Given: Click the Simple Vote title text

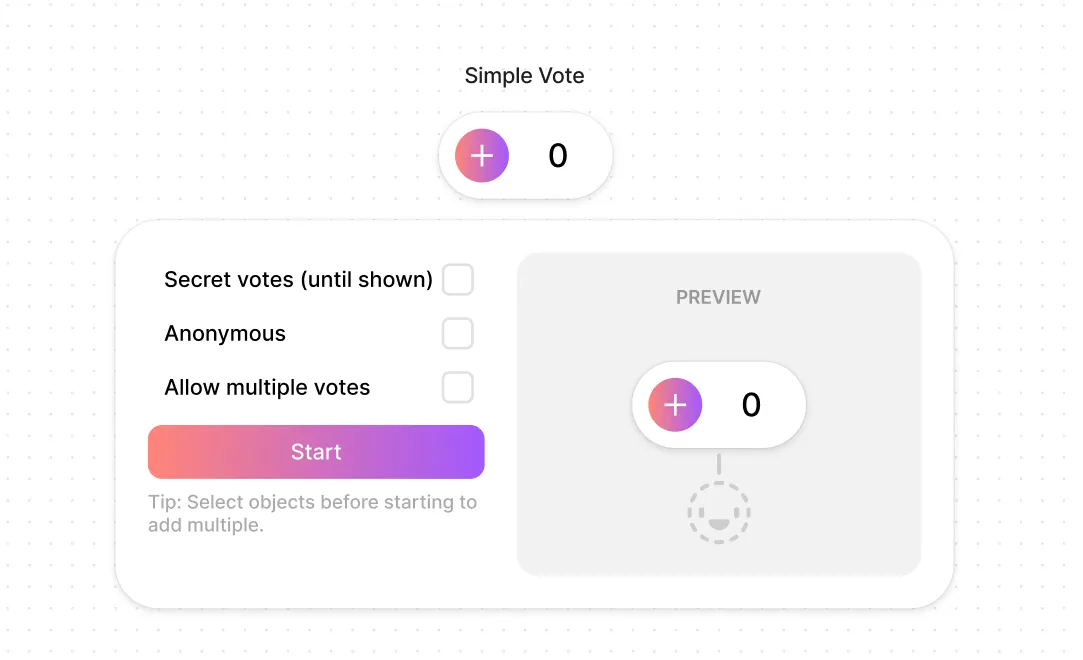Looking at the screenshot, I should coord(524,76).
